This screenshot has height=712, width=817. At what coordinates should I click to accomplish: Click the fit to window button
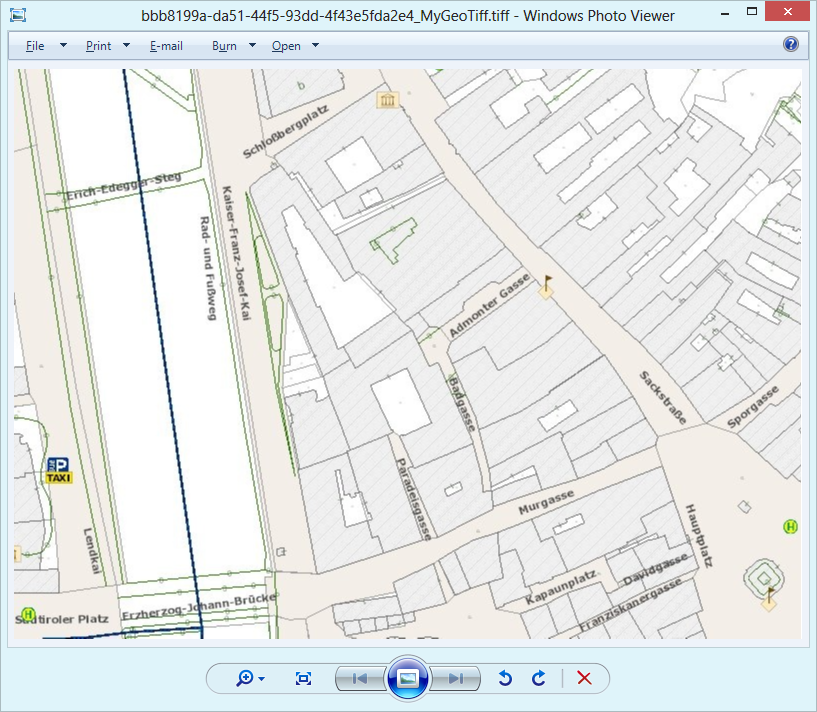point(304,678)
